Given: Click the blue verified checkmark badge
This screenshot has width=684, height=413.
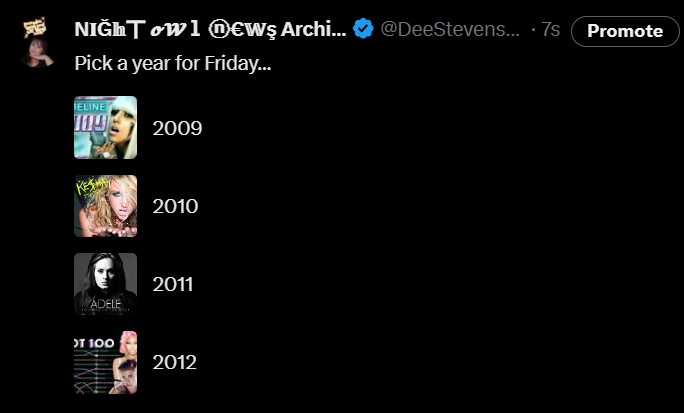Looking at the screenshot, I should click(362, 30).
